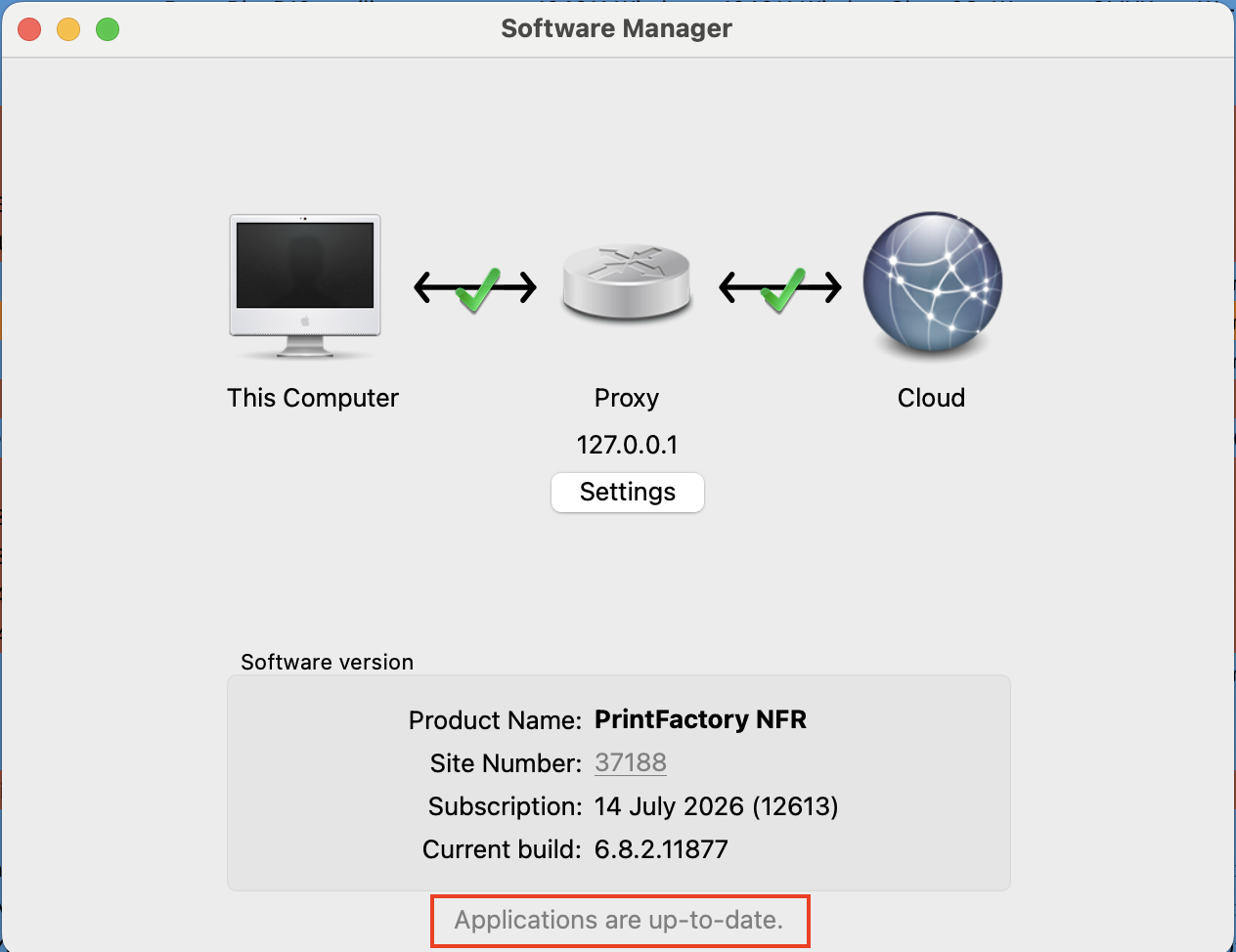
Task: Click the current build value 6.8.2.11877
Action: point(661,848)
